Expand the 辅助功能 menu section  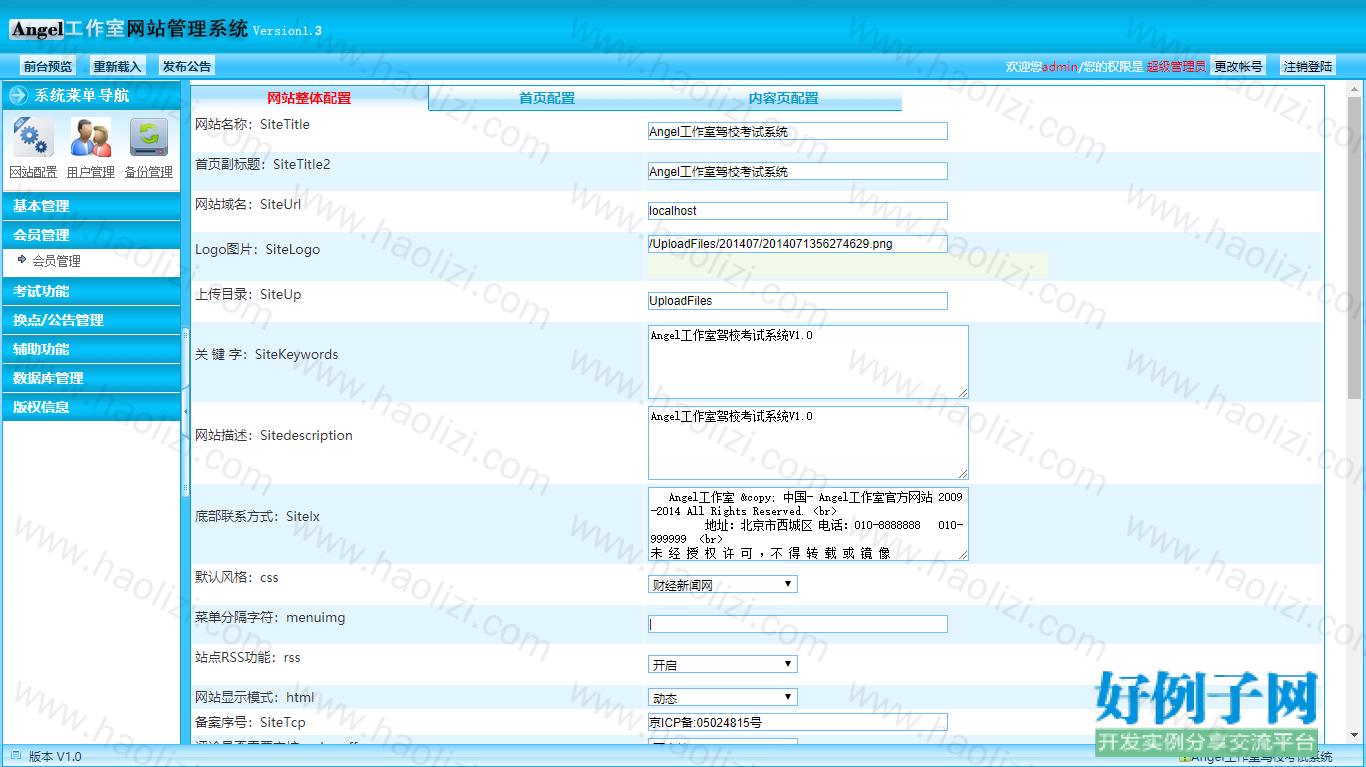[91, 349]
